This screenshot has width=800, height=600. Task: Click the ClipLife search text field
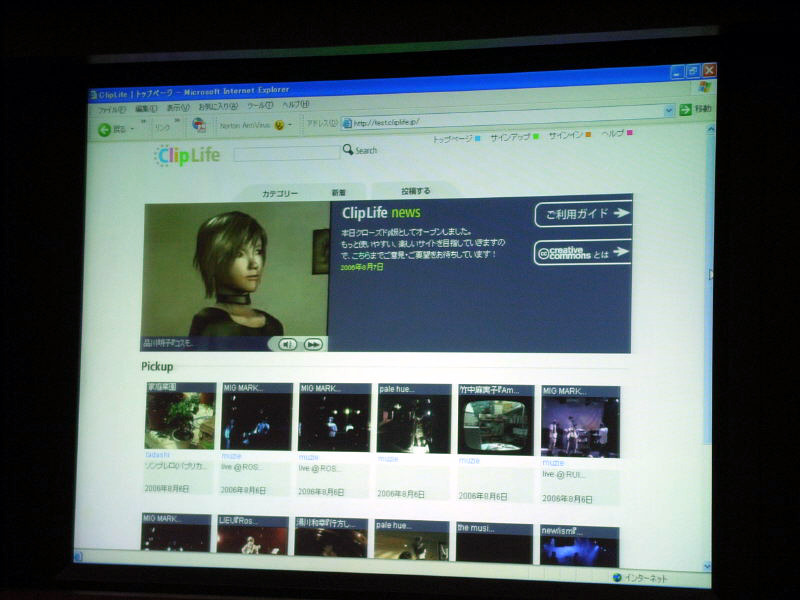[287, 154]
